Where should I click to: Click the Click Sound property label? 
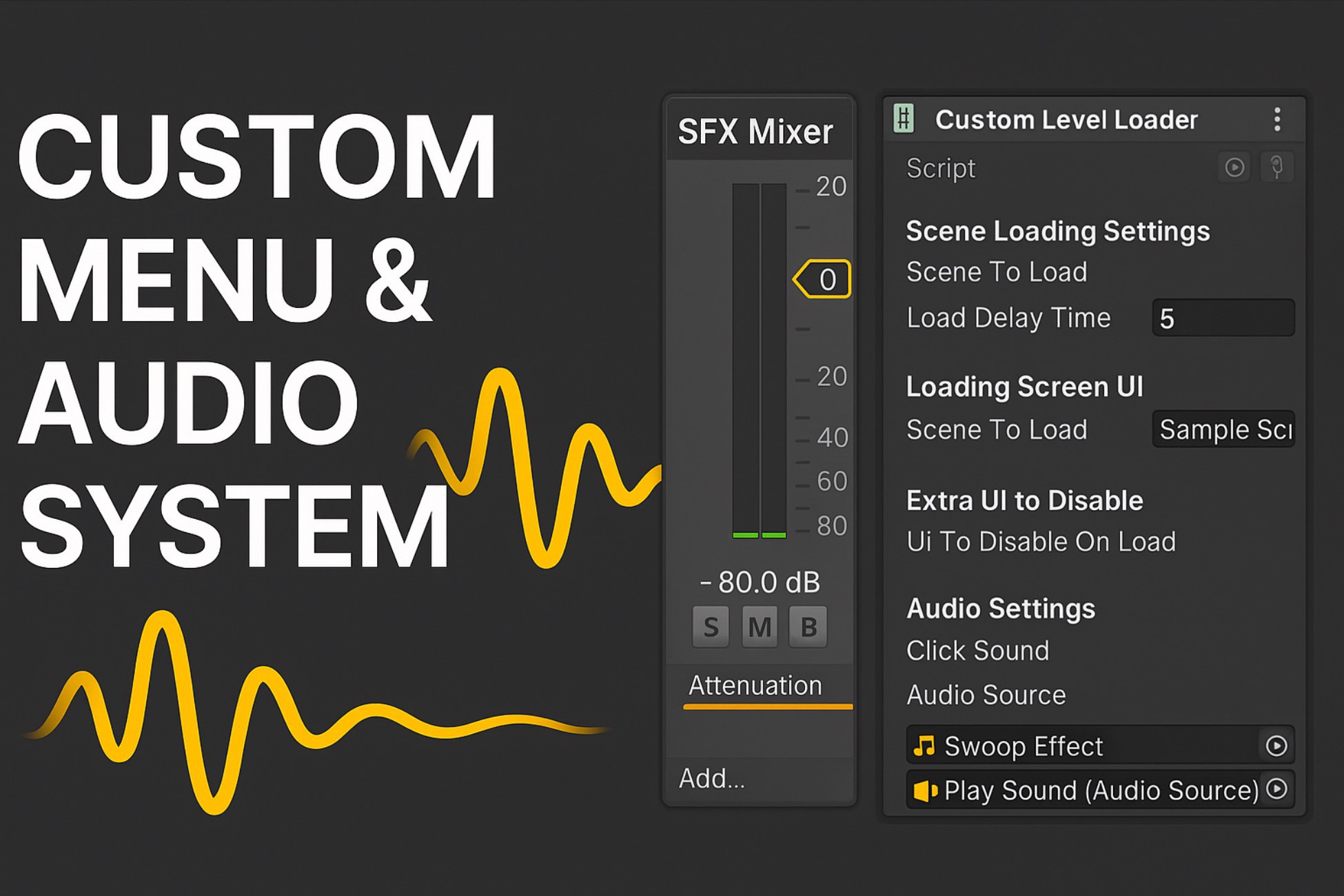point(977,651)
